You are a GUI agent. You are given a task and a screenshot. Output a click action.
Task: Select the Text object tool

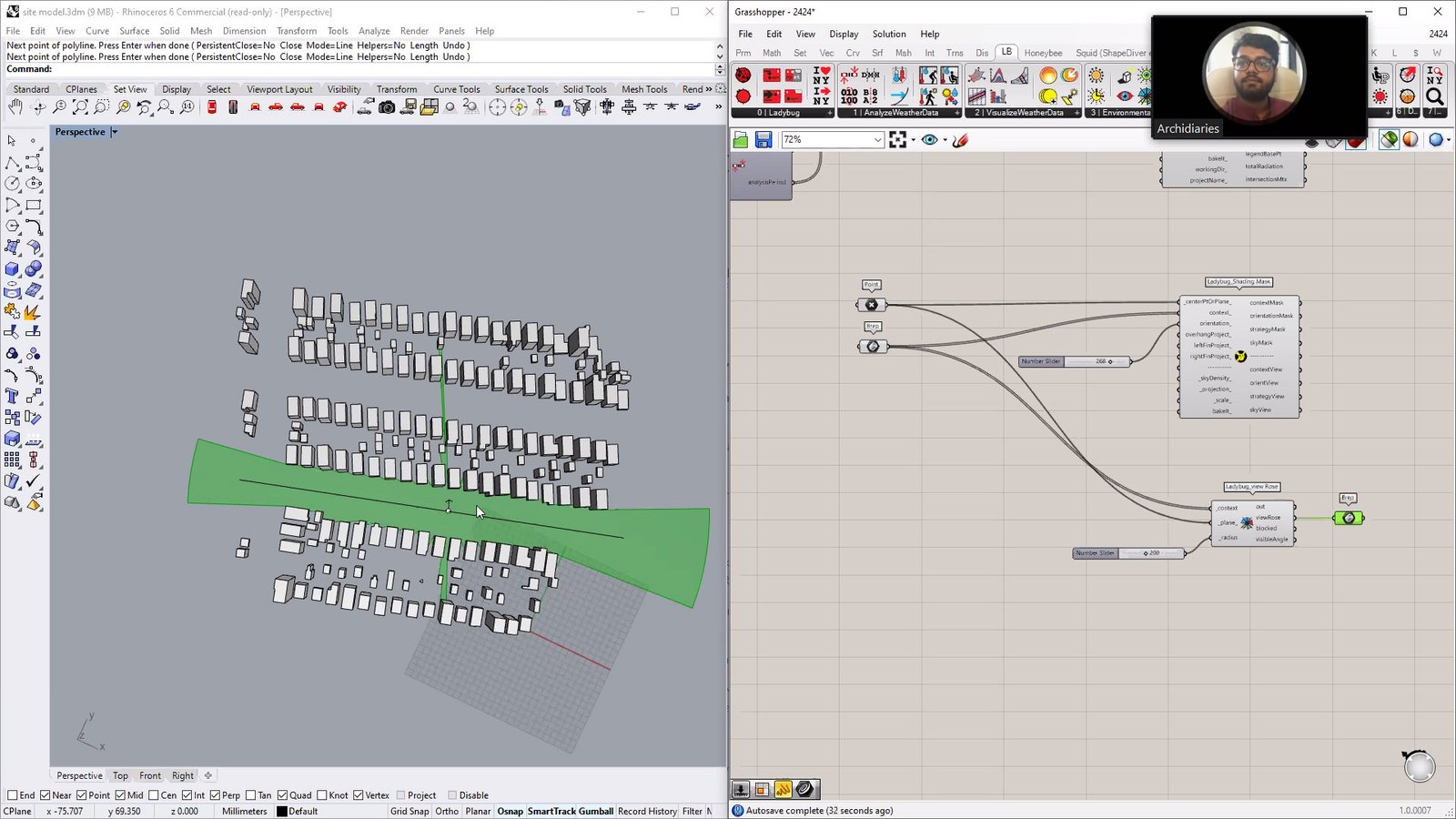[x=13, y=396]
